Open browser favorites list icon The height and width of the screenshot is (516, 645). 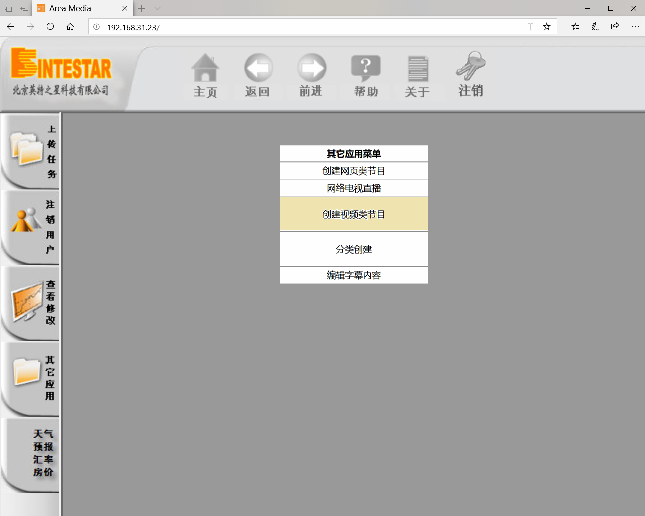pyautogui.click(x=575, y=27)
